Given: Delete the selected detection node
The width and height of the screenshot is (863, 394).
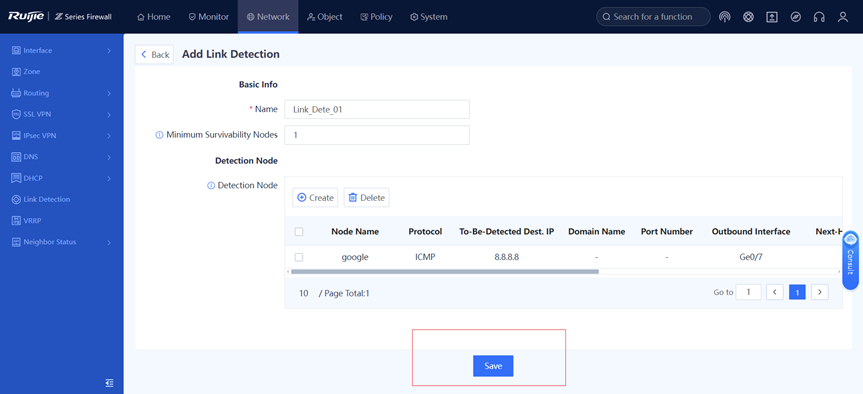Looking at the screenshot, I should (367, 198).
